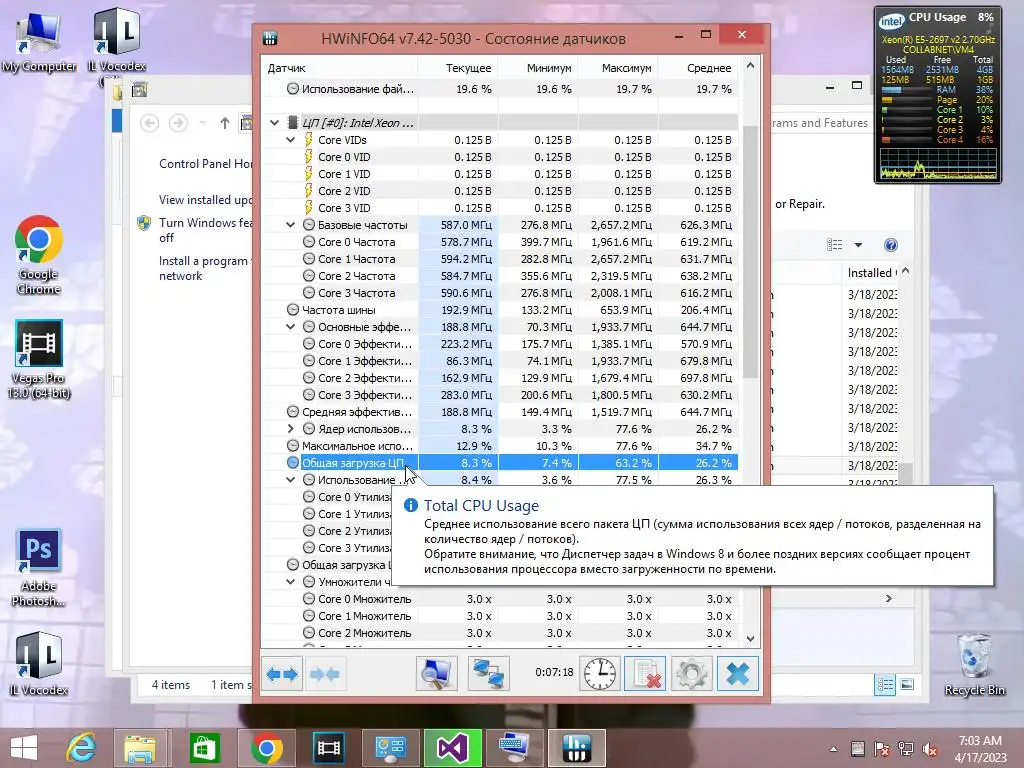Click Control Panel Home link
Viewport: 1024px width, 768px height.
click(x=206, y=164)
